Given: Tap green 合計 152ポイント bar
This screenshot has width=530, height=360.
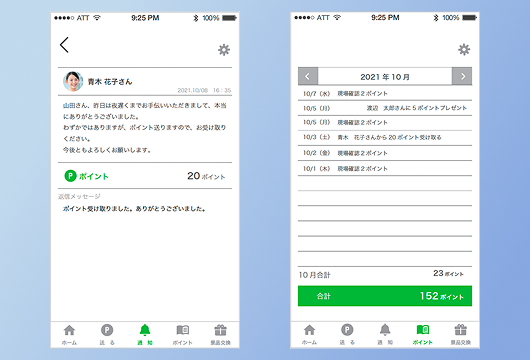Looking at the screenshot, I should click(x=385, y=296).
